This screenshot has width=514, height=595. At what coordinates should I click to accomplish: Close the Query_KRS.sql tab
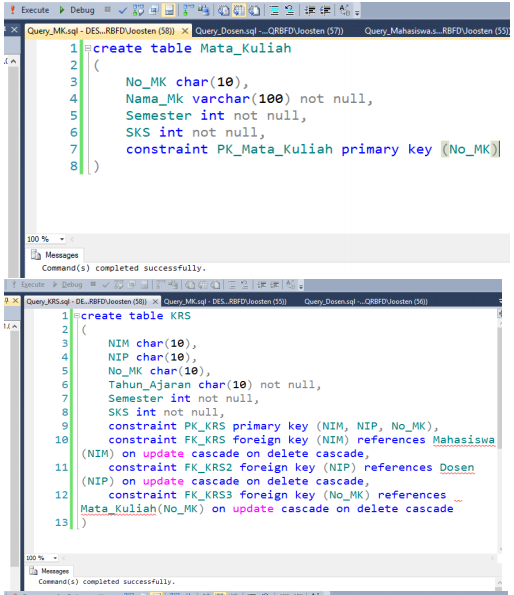point(155,302)
